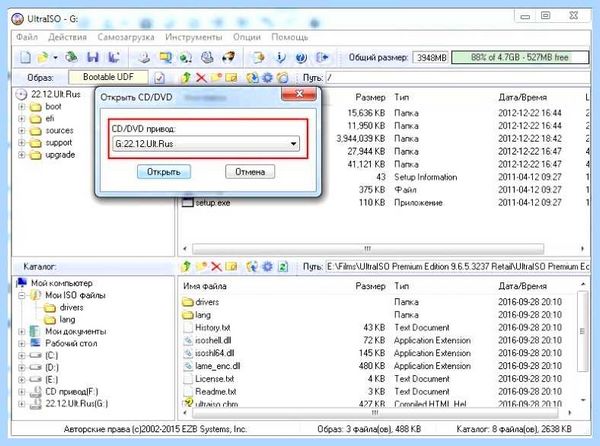The height and width of the screenshot is (446, 600).
Task: Select CD привод(F:) in the tree
Action: [x=72, y=392]
